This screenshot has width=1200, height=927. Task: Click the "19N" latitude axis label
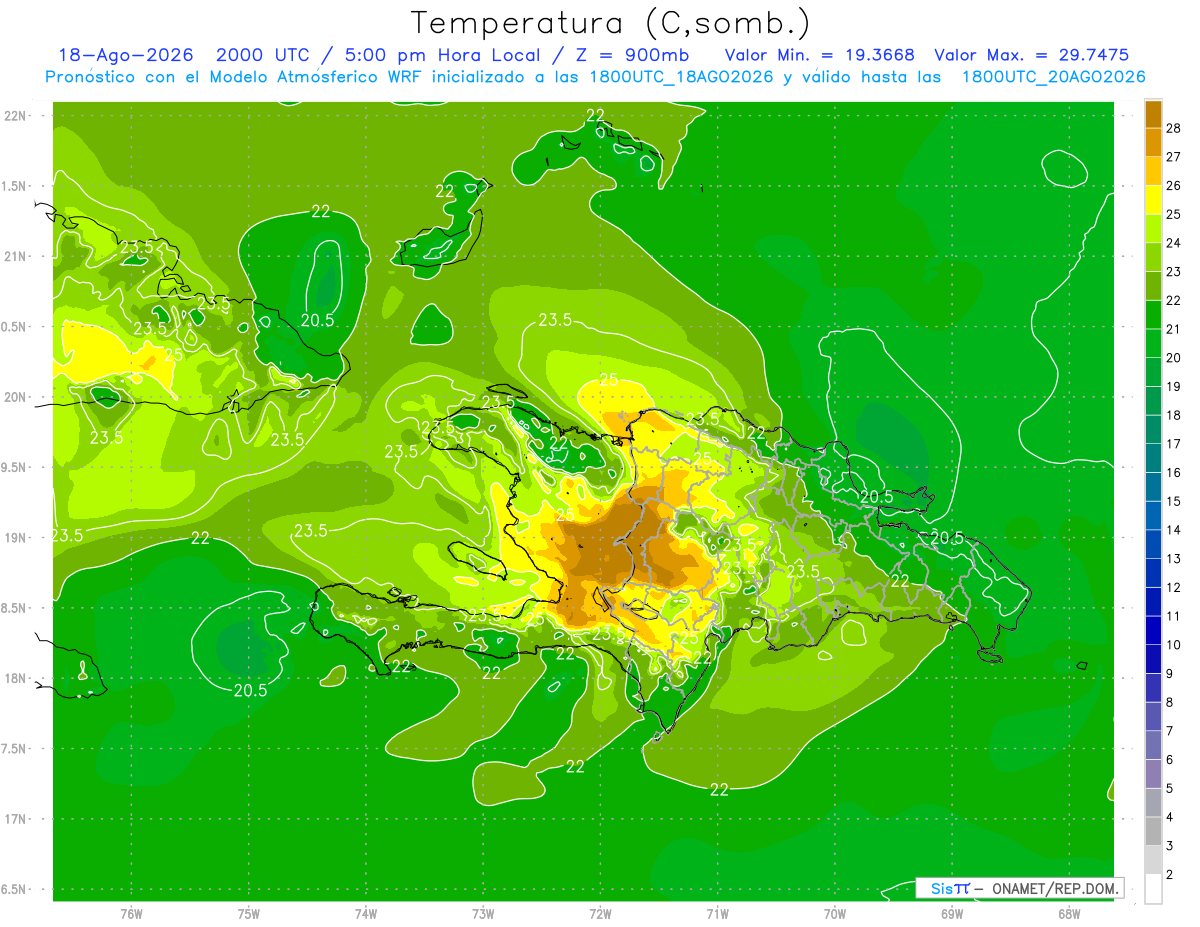point(14,538)
